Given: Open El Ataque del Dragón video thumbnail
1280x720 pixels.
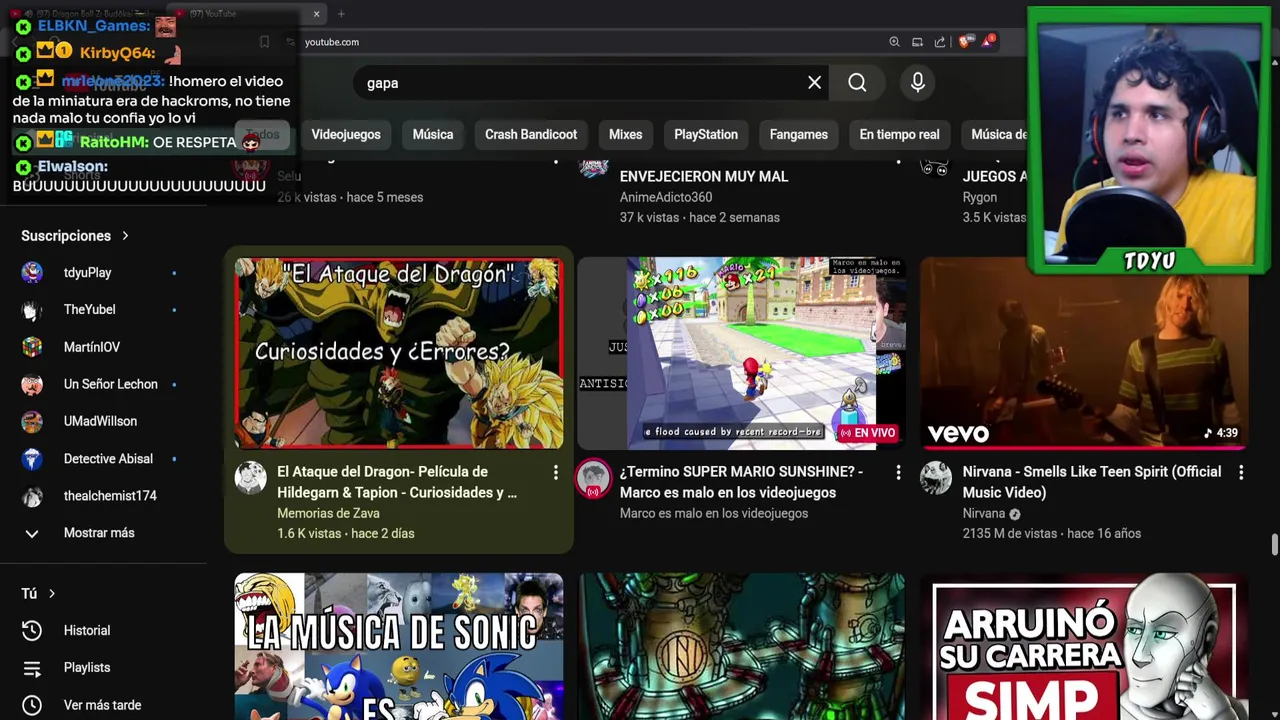Looking at the screenshot, I should 399,353.
